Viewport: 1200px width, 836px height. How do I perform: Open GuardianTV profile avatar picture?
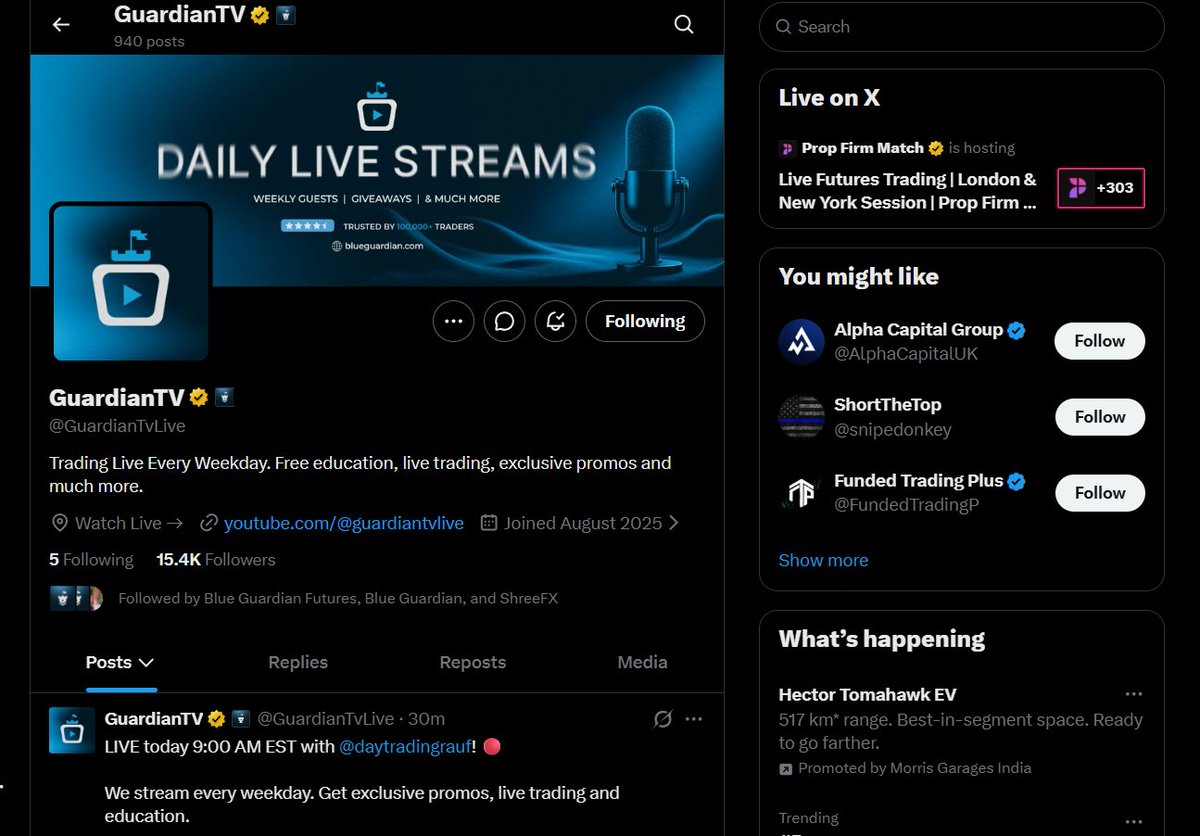pyautogui.click(x=131, y=283)
